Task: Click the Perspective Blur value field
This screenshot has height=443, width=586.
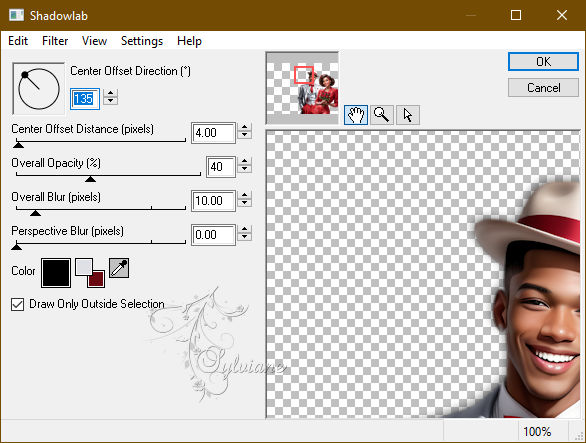Action: click(213, 235)
